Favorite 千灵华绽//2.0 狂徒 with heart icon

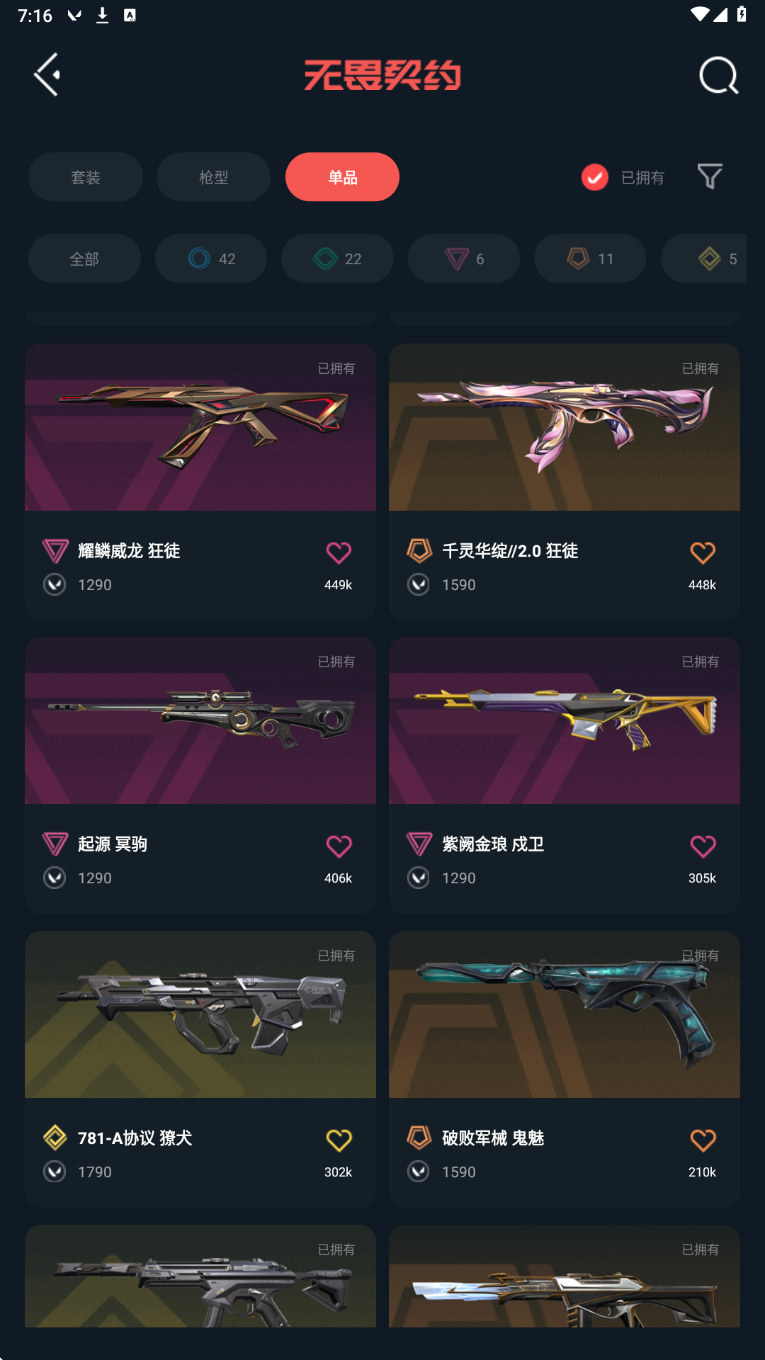tap(703, 552)
